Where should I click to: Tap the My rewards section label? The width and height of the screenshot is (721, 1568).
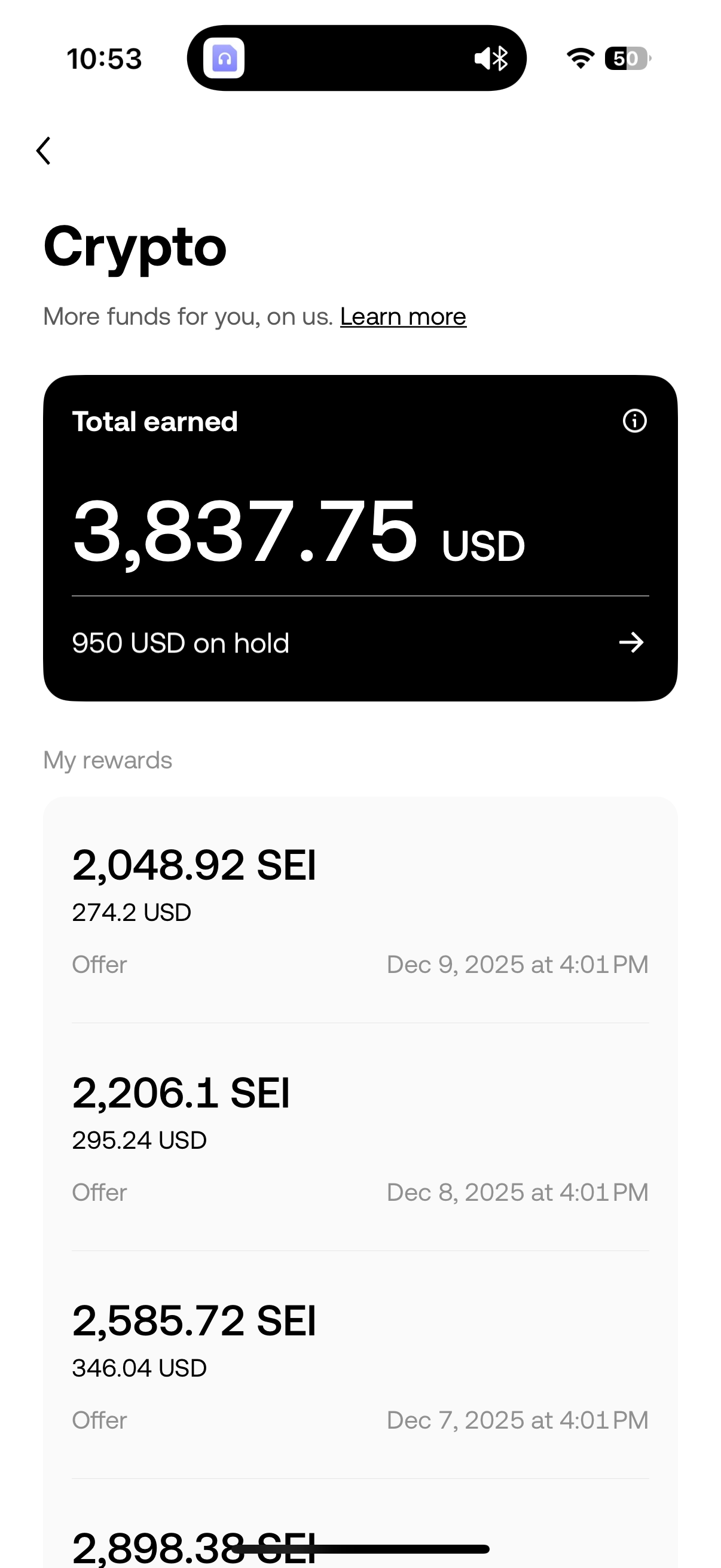(108, 760)
